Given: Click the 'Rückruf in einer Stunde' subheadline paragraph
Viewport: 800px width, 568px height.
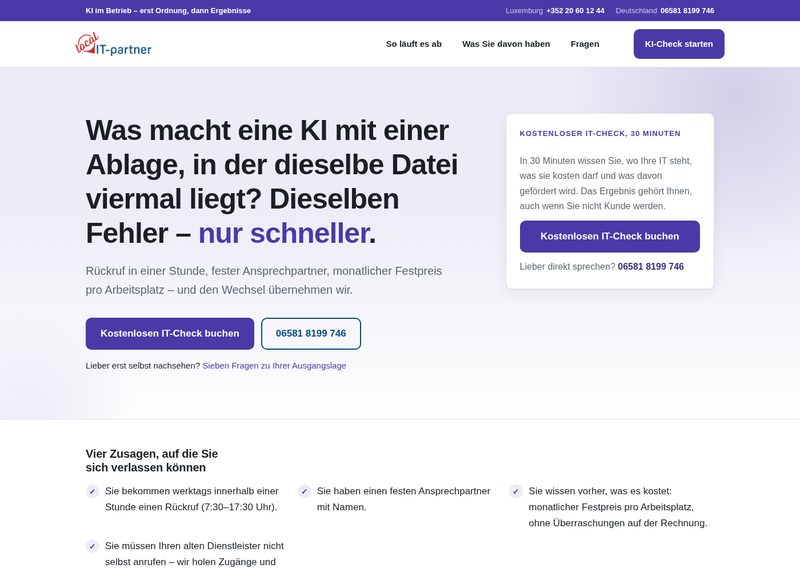Looking at the screenshot, I should pos(264,280).
